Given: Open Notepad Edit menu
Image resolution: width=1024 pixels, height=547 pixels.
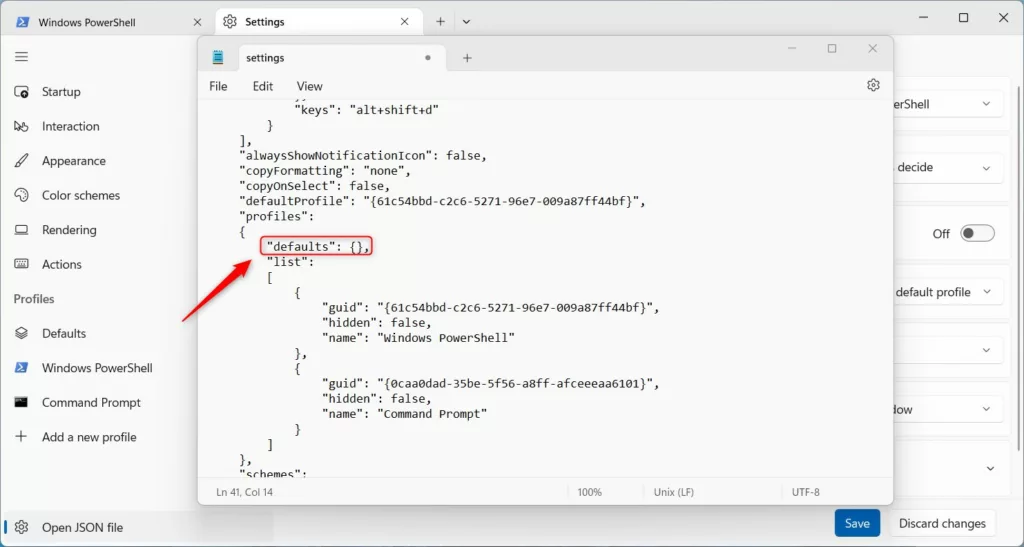Looking at the screenshot, I should click(263, 86).
